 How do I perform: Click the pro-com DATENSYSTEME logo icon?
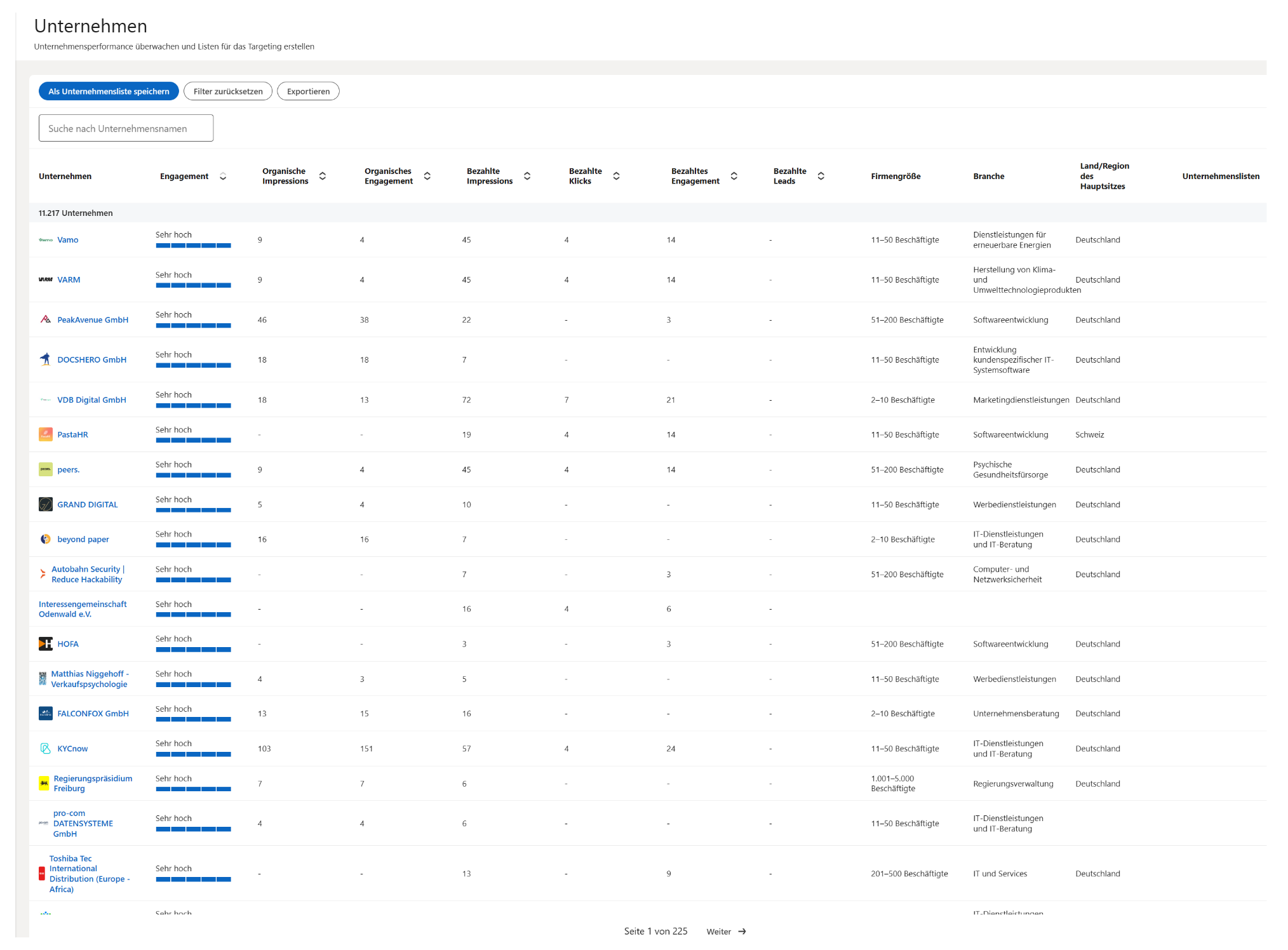tap(44, 824)
